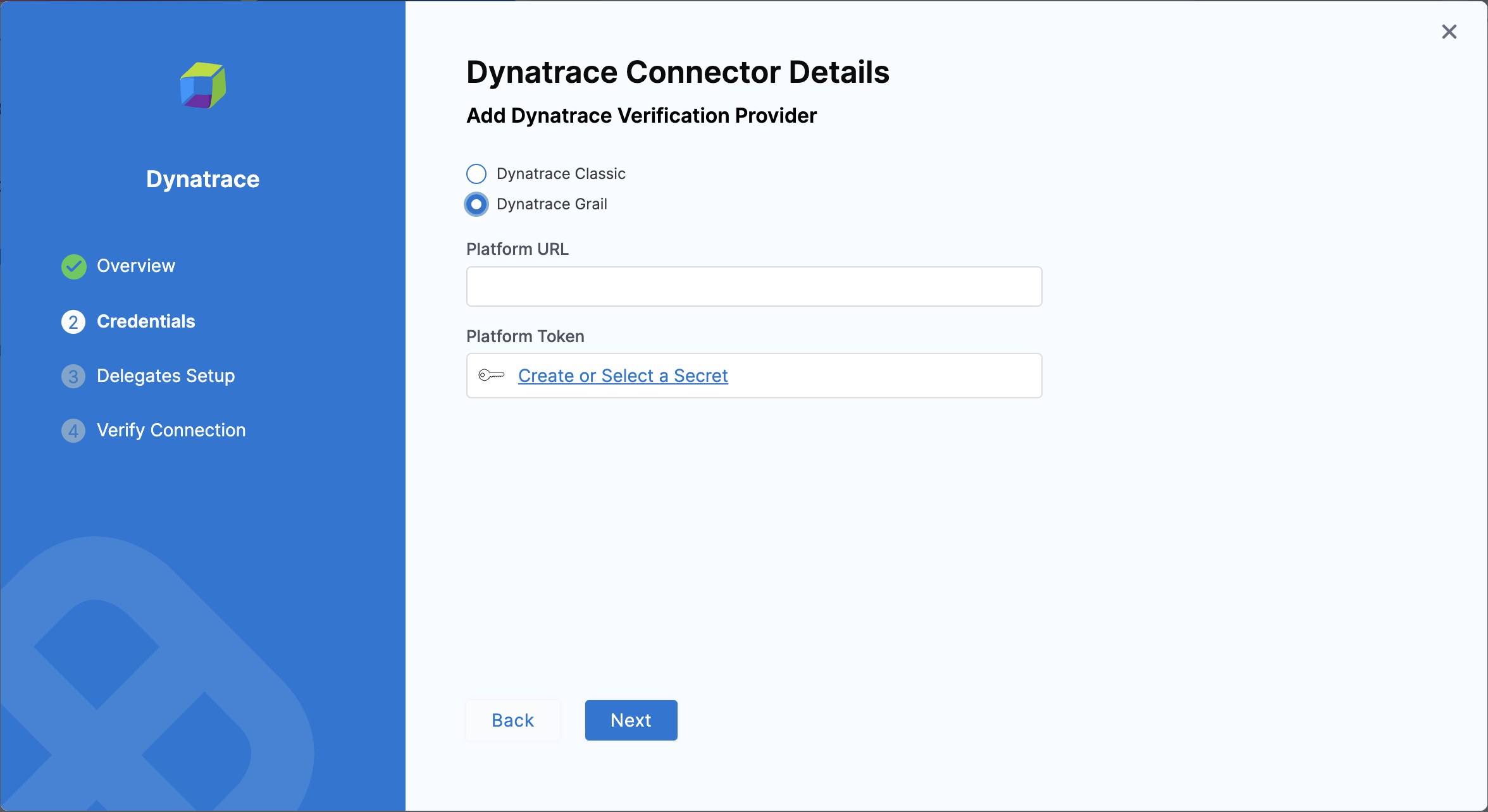Deselect Dynatrace Grail by choosing Classic
The image size is (1488, 812).
tap(476, 173)
